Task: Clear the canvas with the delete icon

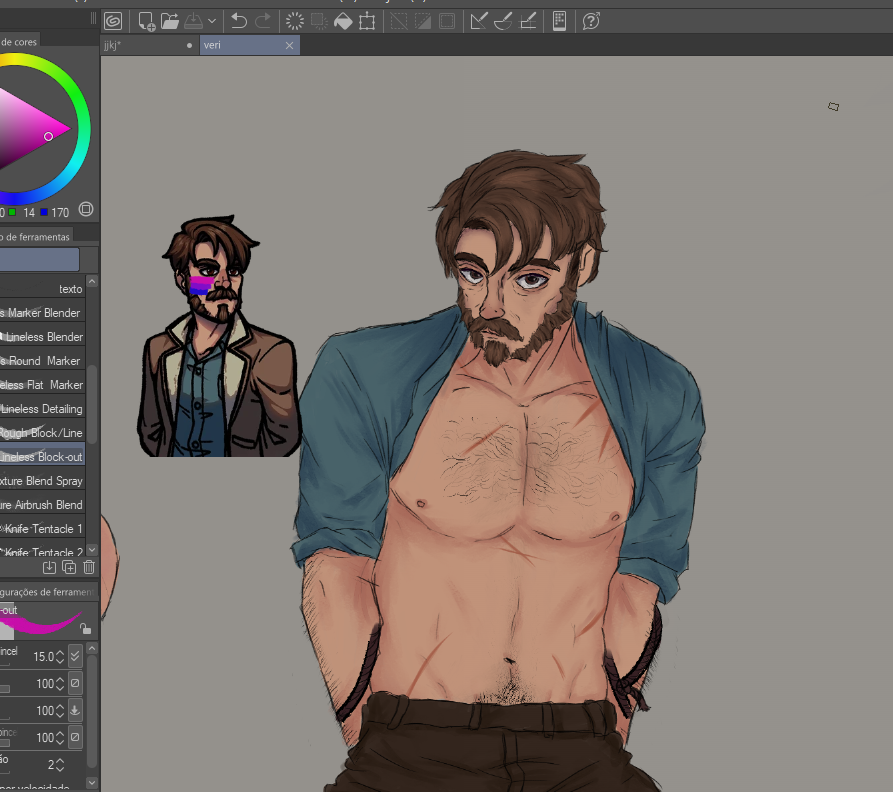Action: tap(295, 22)
